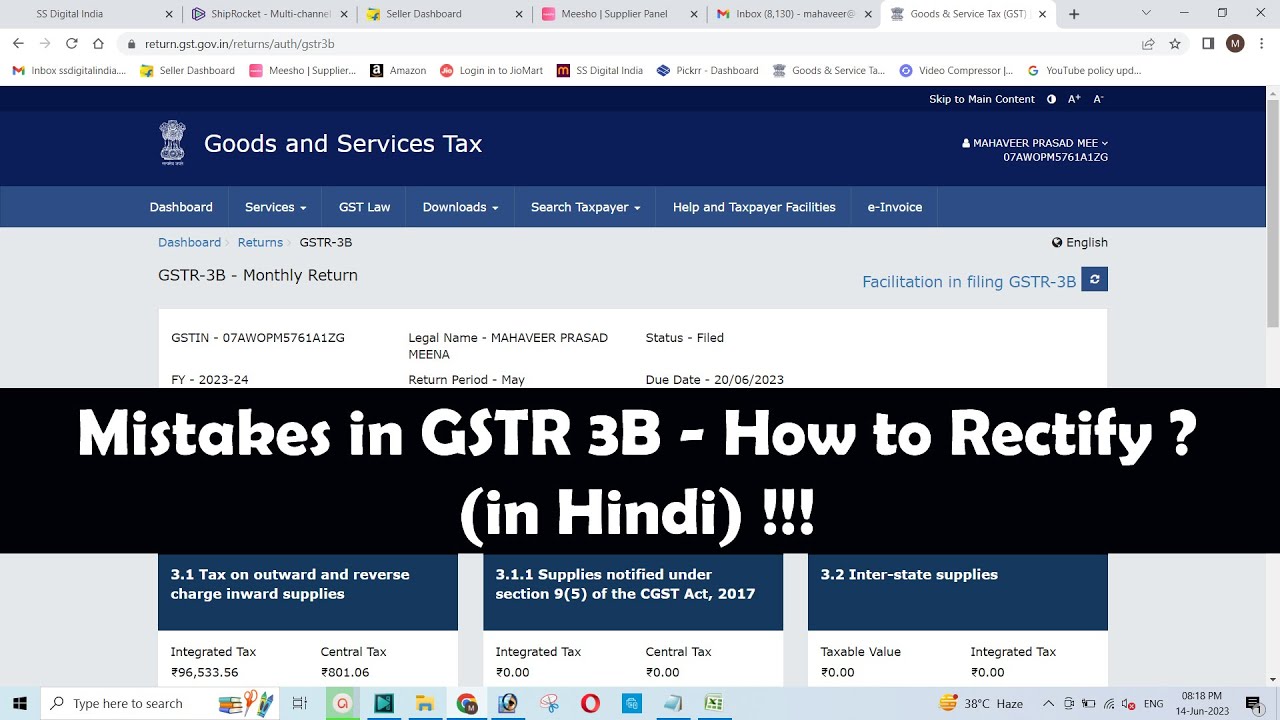1280x720 pixels.
Task: Go to browser home page icon
Action: [98, 44]
